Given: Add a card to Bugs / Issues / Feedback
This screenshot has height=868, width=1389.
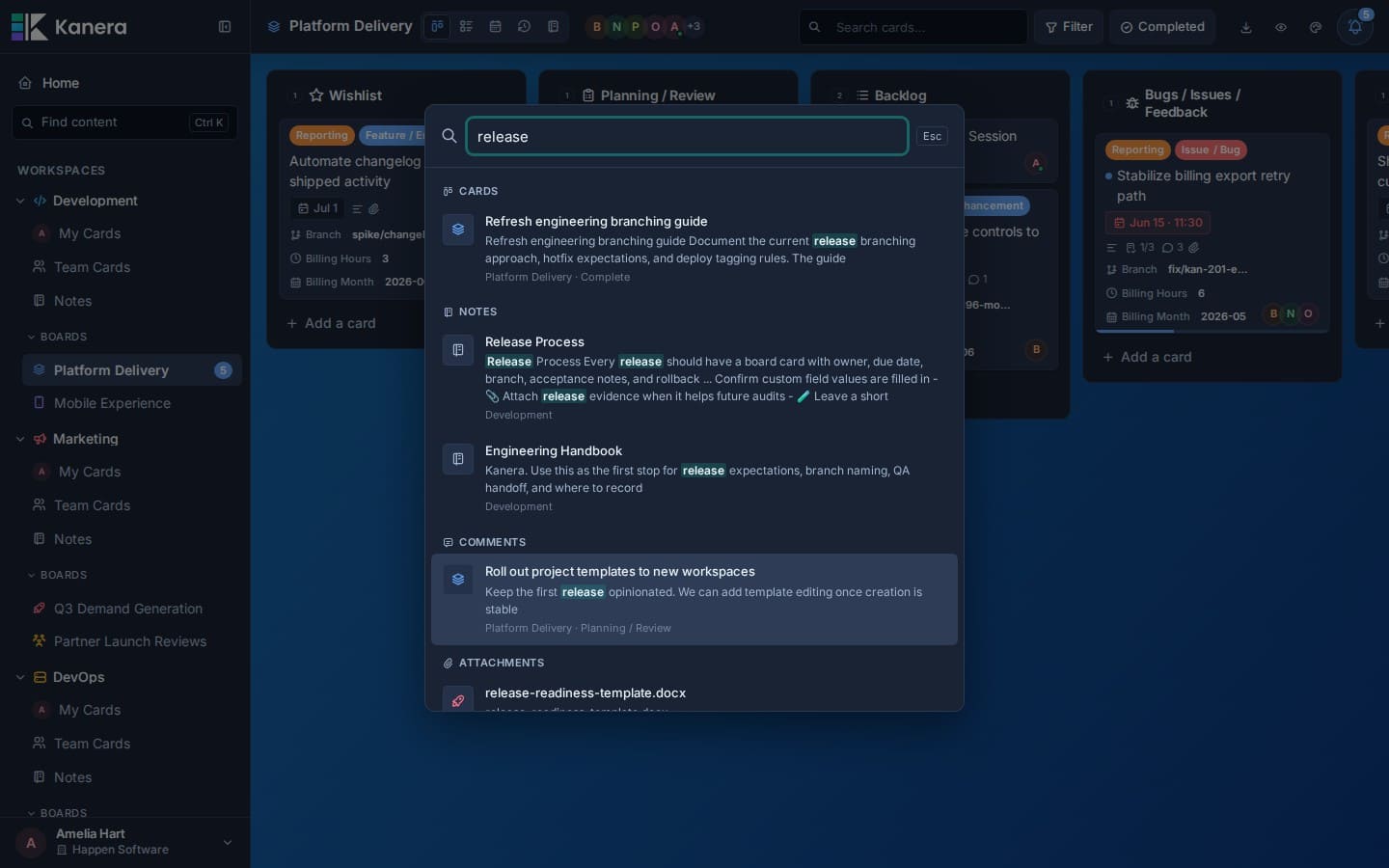Looking at the screenshot, I should 1147,357.
